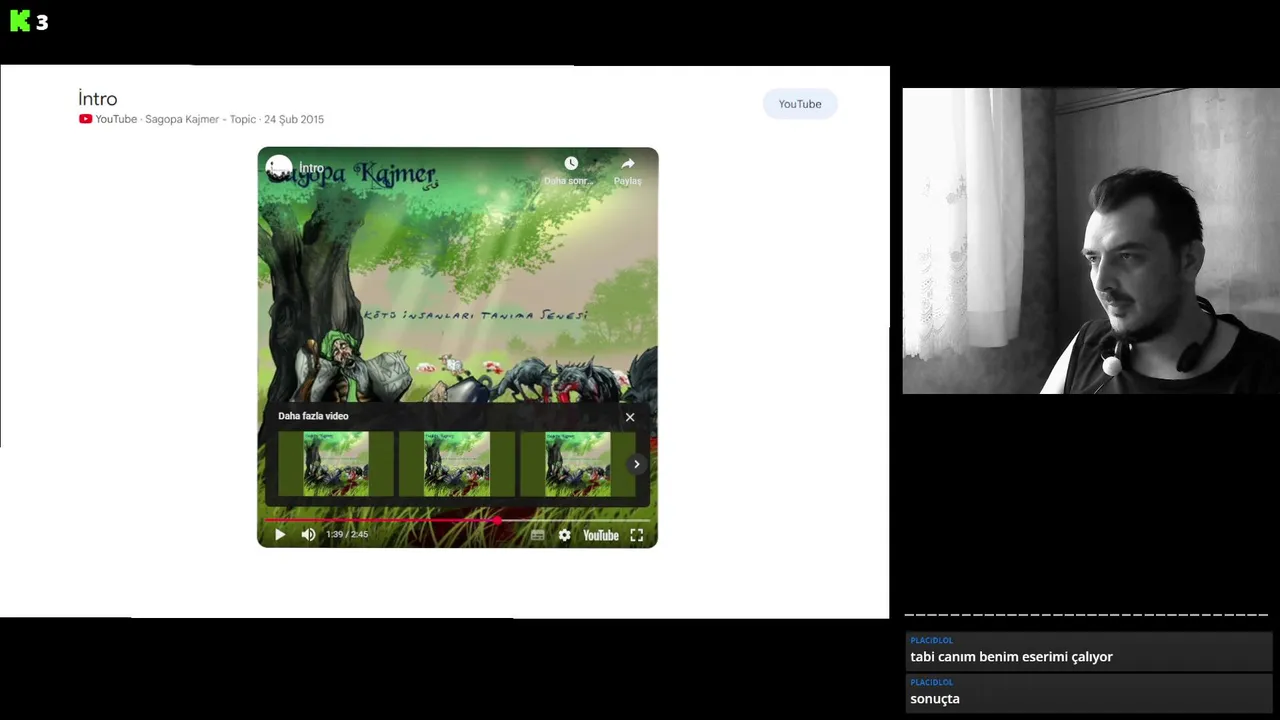
Task: Open the İntro result heading
Action: 98,98
